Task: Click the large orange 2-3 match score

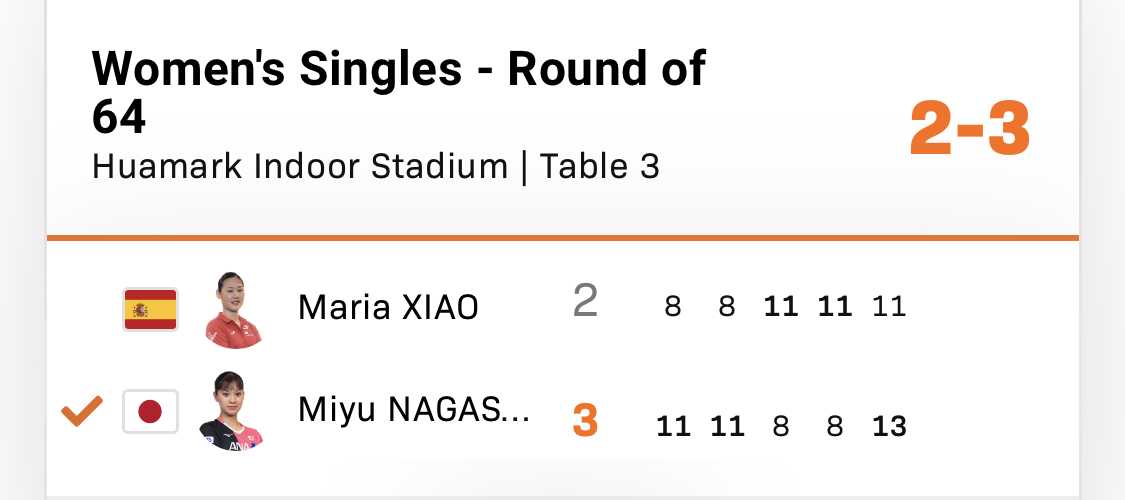Action: pos(970,129)
